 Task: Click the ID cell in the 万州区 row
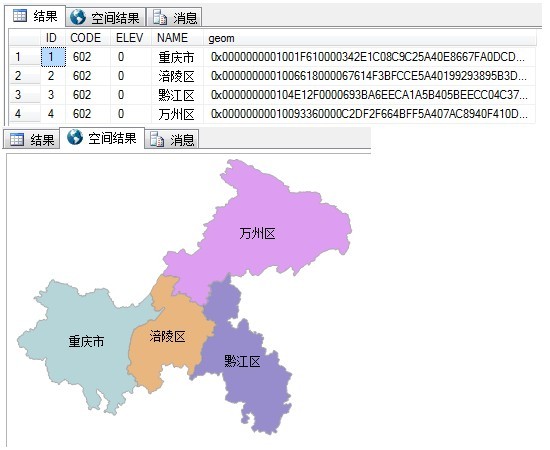(x=53, y=114)
